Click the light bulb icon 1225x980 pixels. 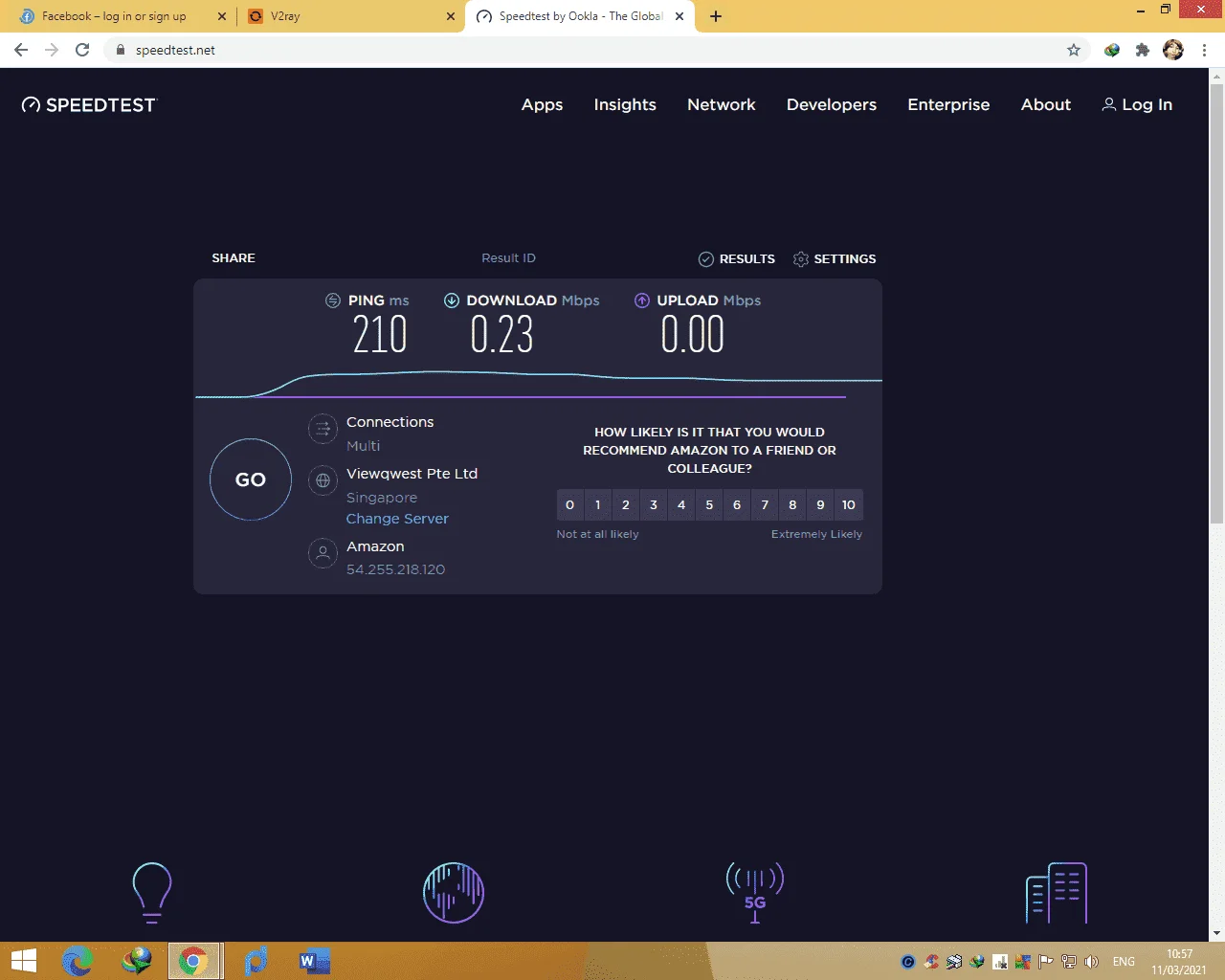pos(152,892)
